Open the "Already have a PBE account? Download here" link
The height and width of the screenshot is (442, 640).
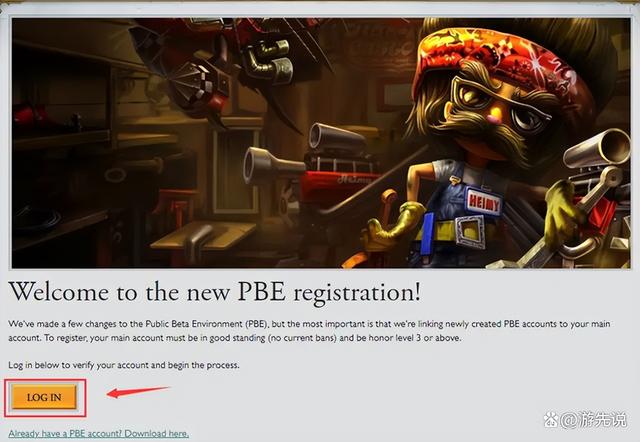98,433
